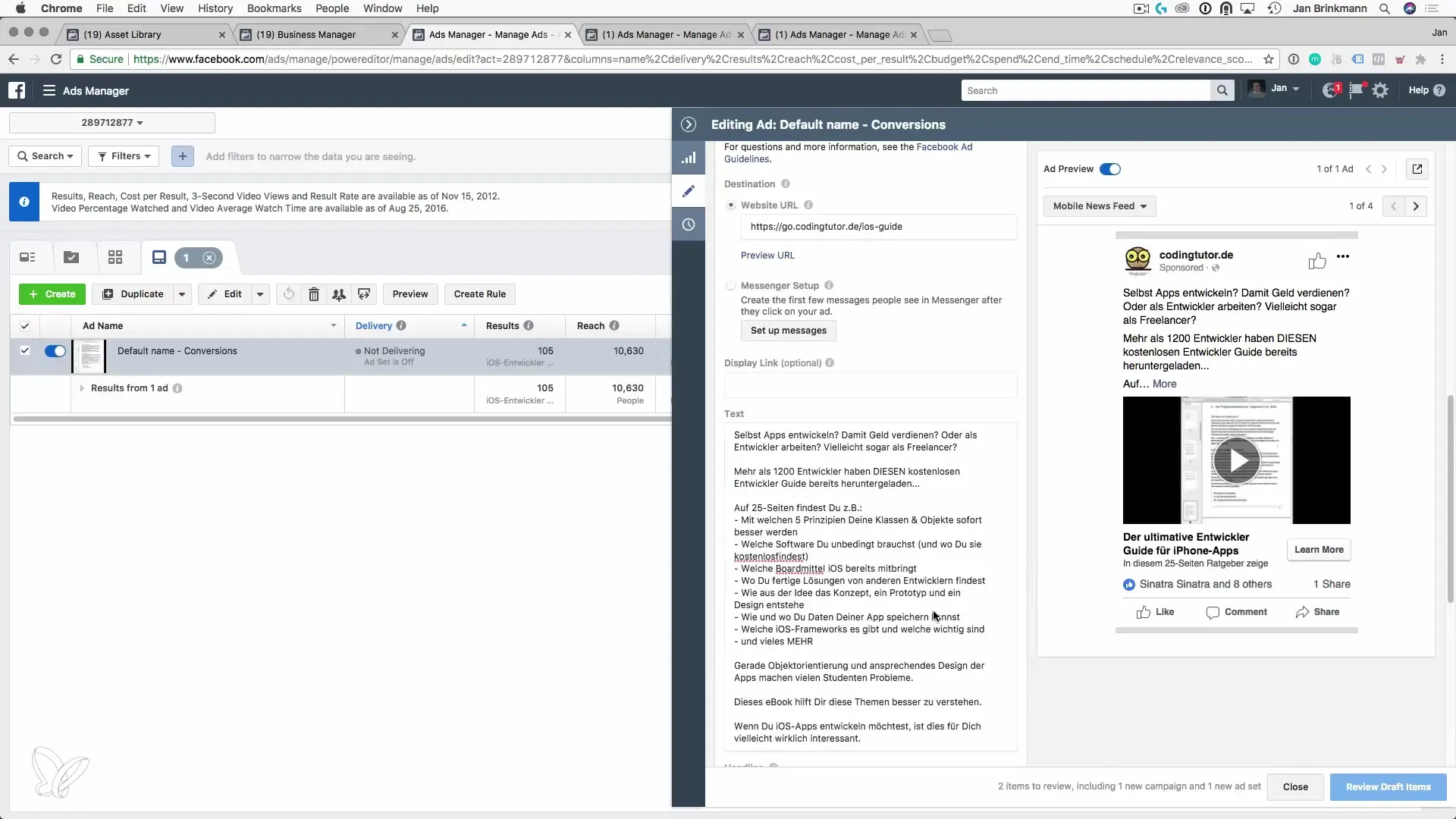Click the info icon next to Destination
The image size is (1456, 819).
click(x=786, y=184)
